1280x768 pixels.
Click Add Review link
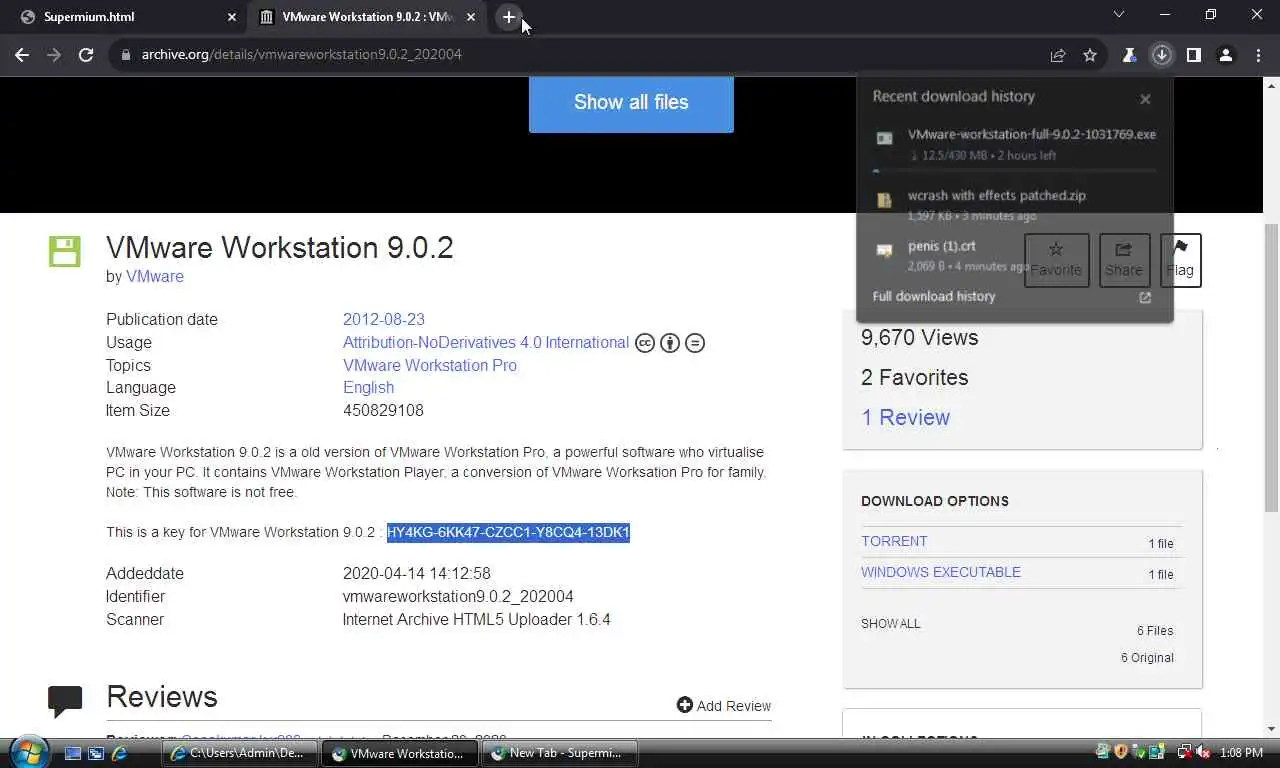click(724, 706)
